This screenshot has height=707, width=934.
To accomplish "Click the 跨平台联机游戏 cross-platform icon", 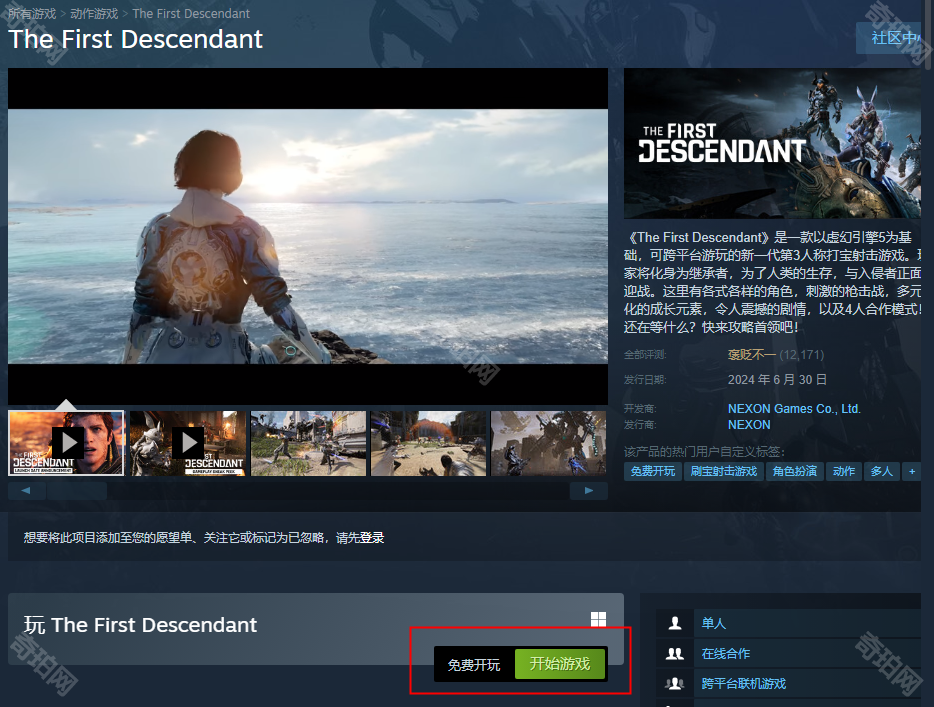I will (x=675, y=683).
